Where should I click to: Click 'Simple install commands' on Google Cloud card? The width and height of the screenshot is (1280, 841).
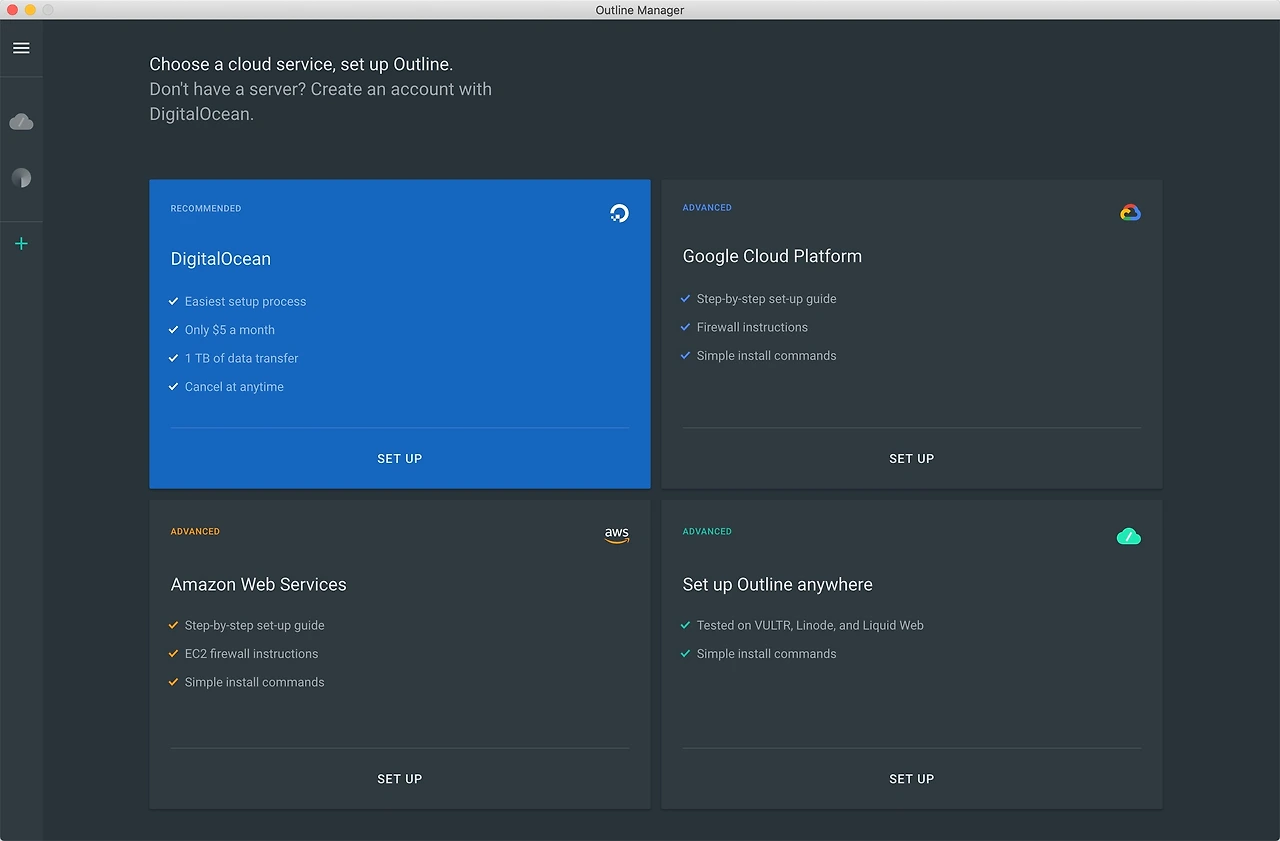(x=767, y=356)
